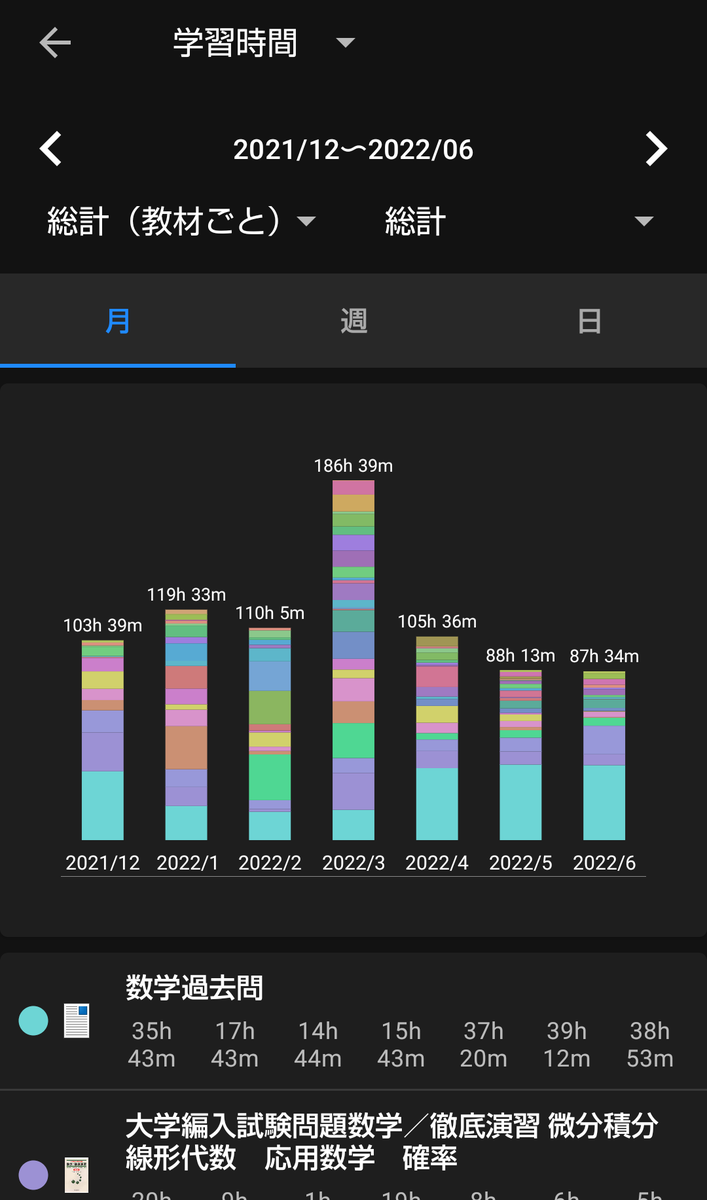Tap the 2021/12 stacked bar
The image size is (707, 1200).
(102, 740)
